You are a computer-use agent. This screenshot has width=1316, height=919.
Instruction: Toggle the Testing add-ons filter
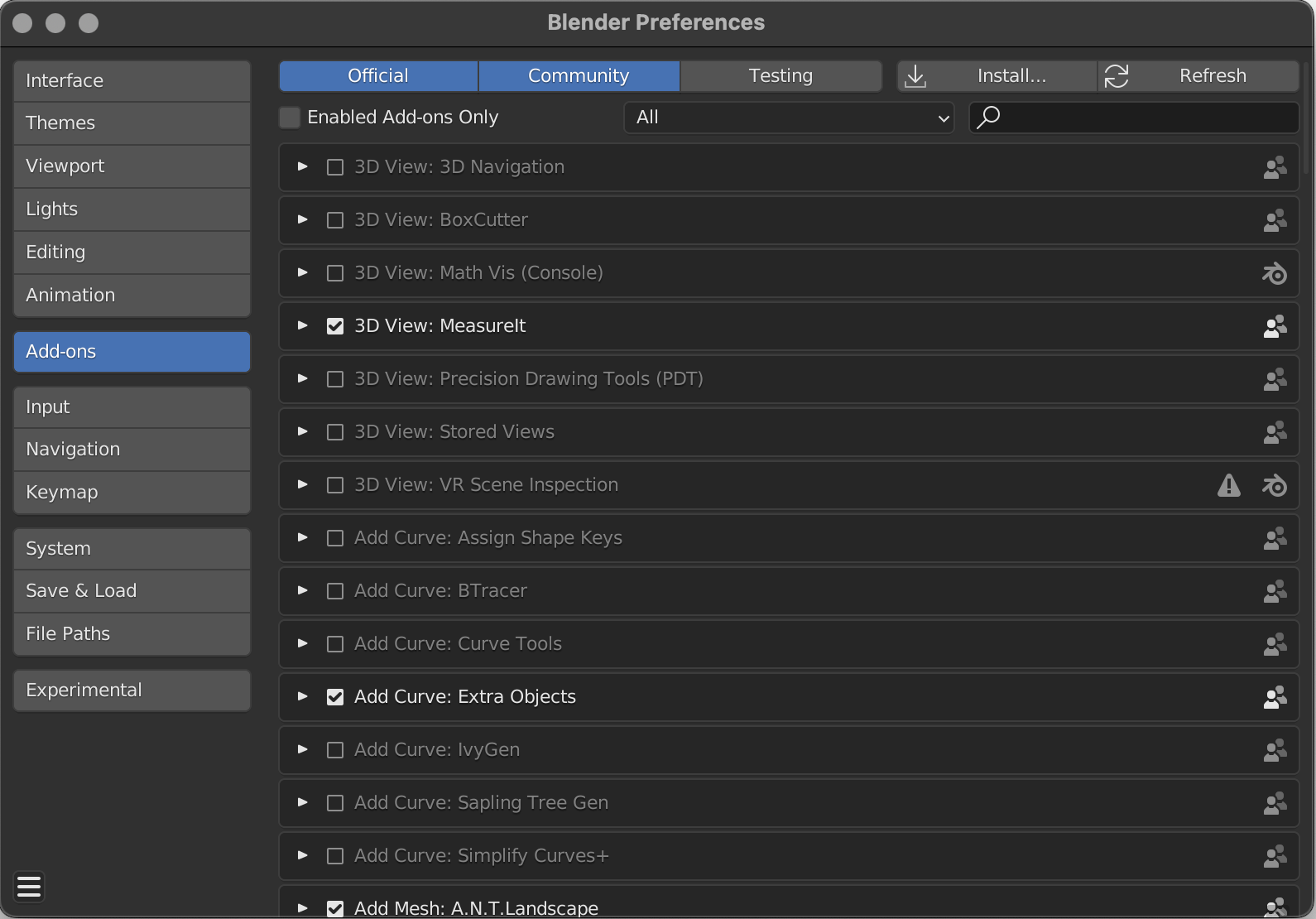pos(781,76)
